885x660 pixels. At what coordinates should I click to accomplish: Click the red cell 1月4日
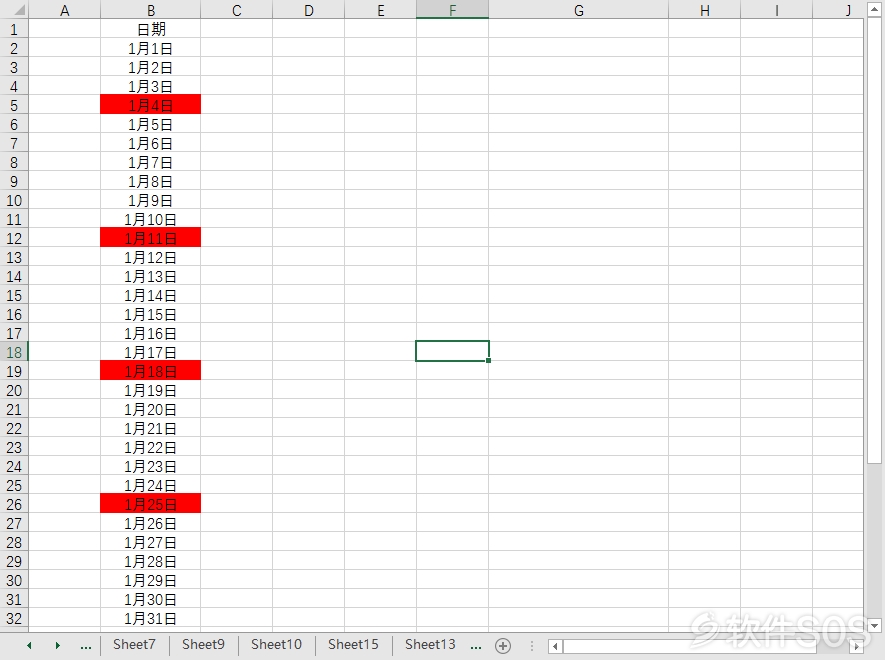coord(151,105)
